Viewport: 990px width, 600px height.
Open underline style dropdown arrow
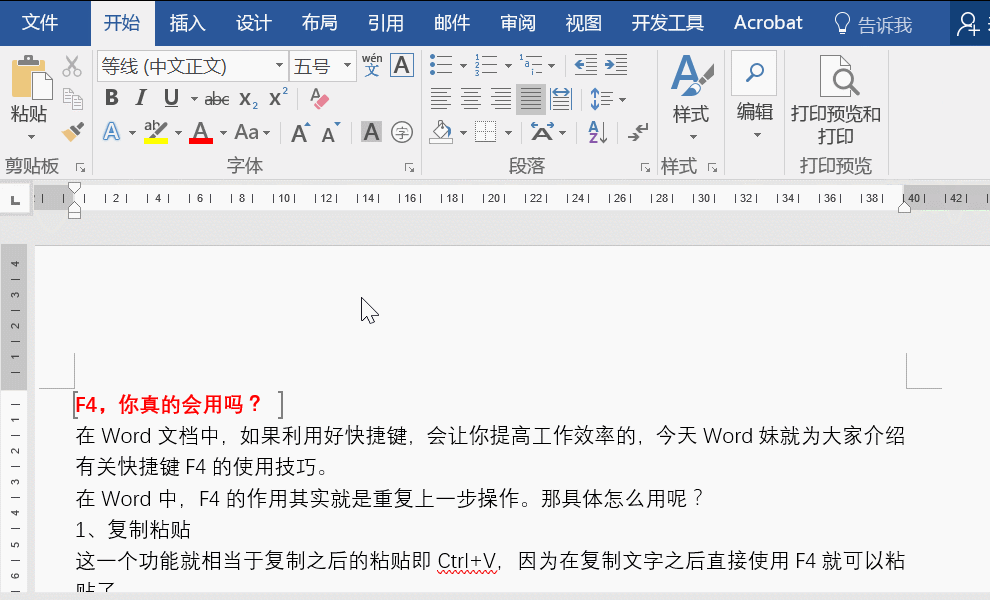[x=194, y=99]
